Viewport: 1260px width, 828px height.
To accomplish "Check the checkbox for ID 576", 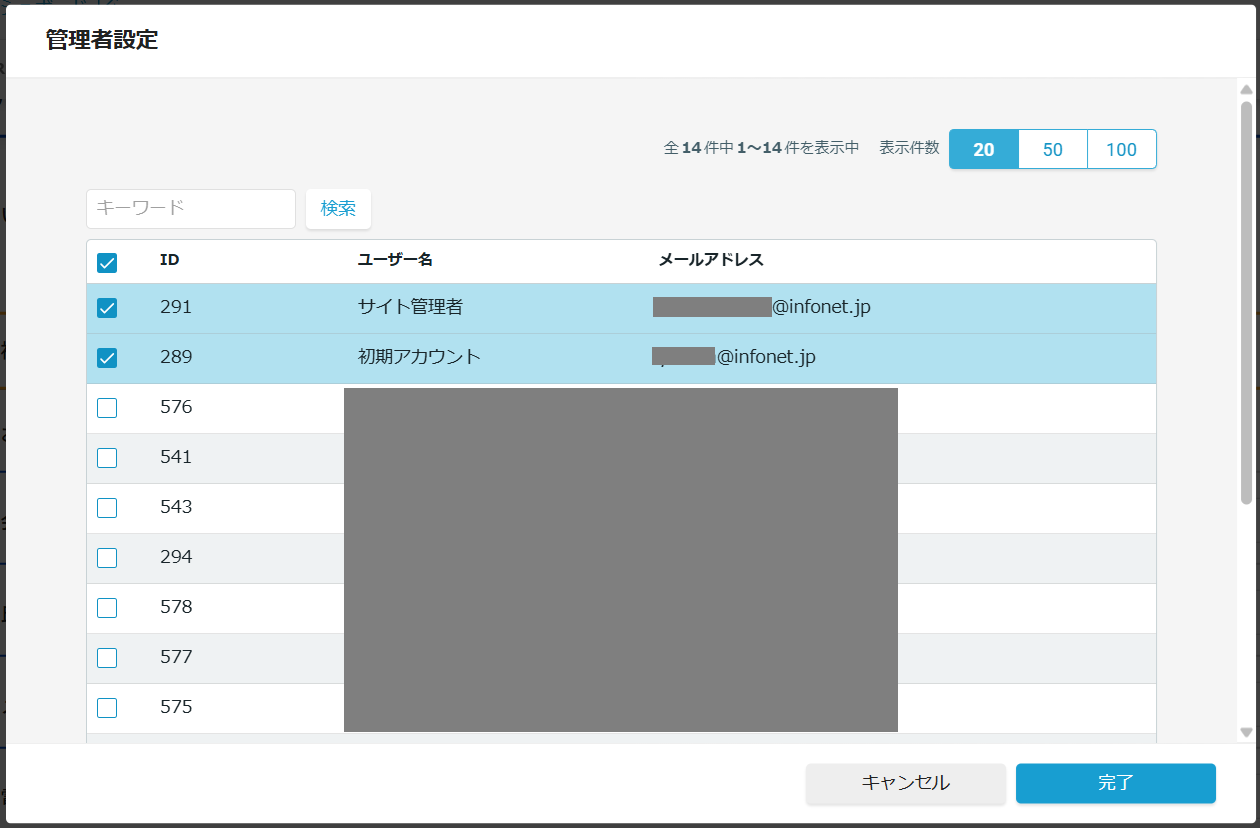I will [107, 408].
